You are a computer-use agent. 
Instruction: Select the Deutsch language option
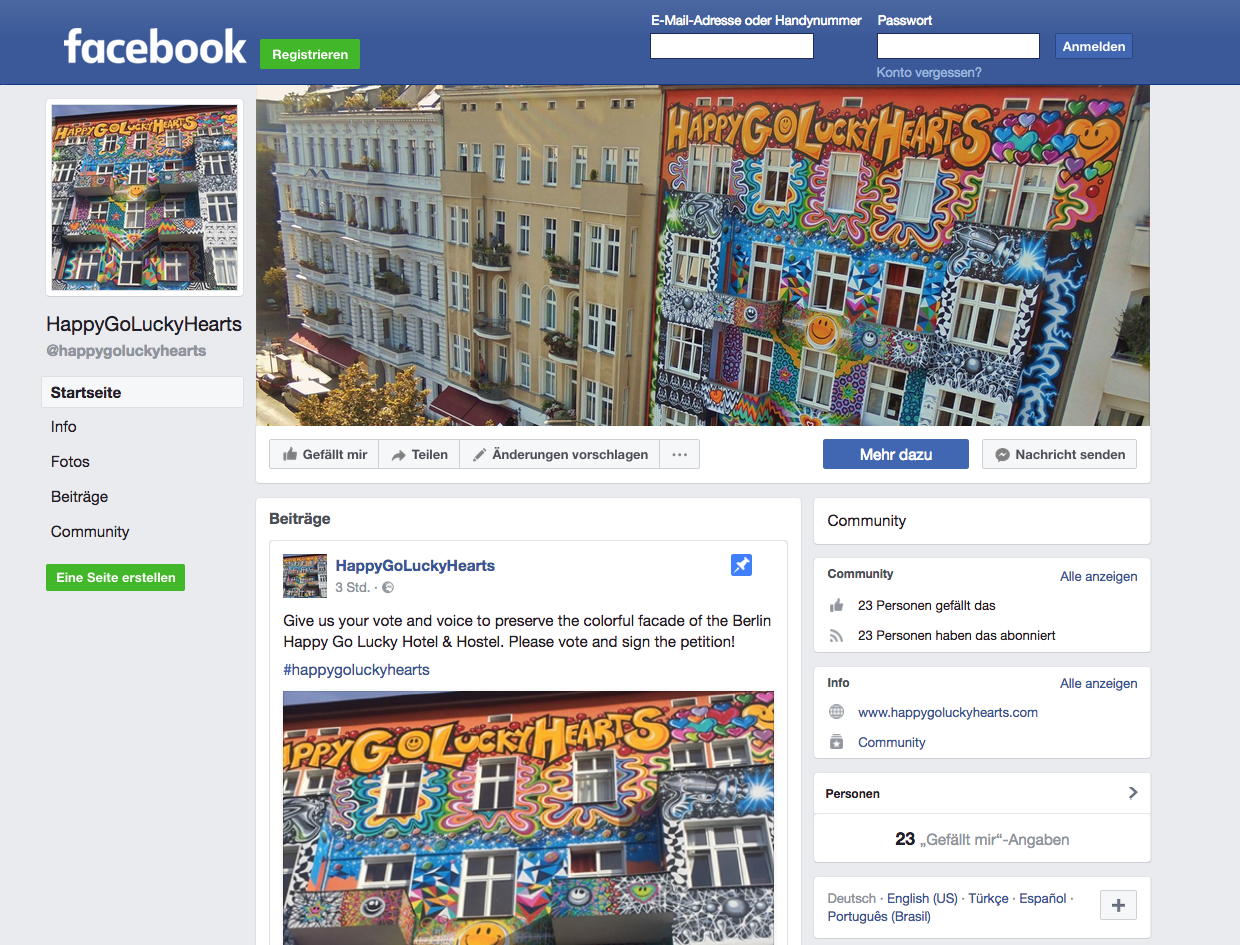(852, 899)
